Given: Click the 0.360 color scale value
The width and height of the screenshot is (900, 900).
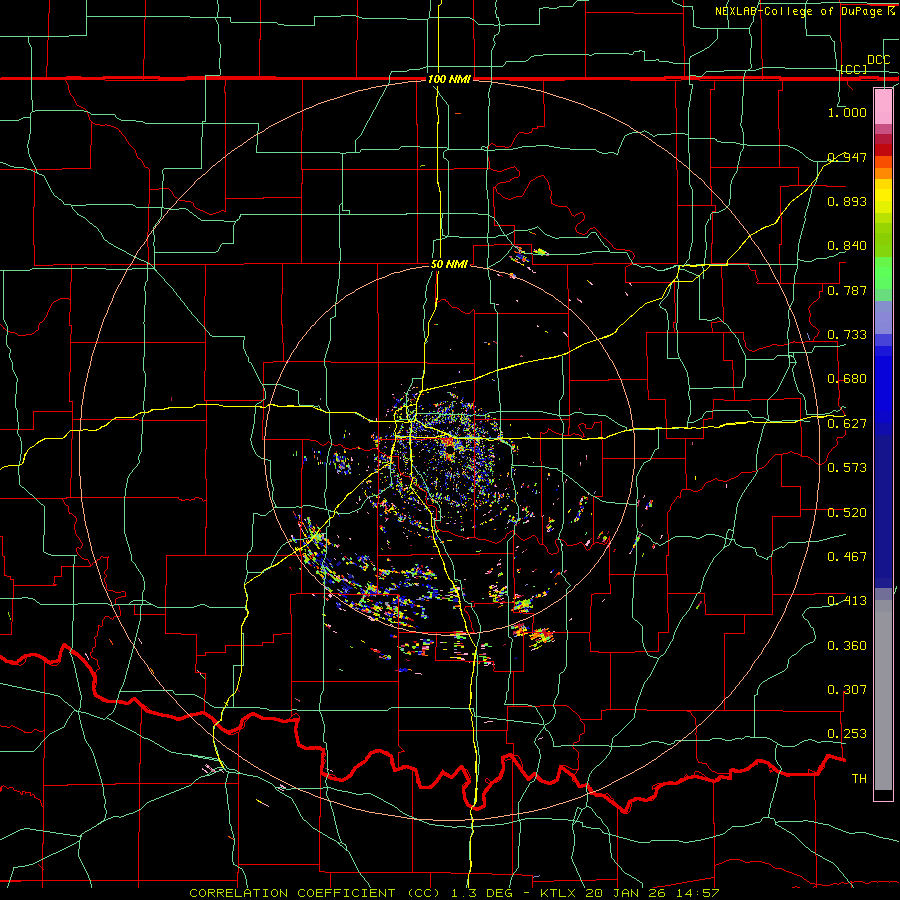Looking at the screenshot, I should pyautogui.click(x=847, y=645).
